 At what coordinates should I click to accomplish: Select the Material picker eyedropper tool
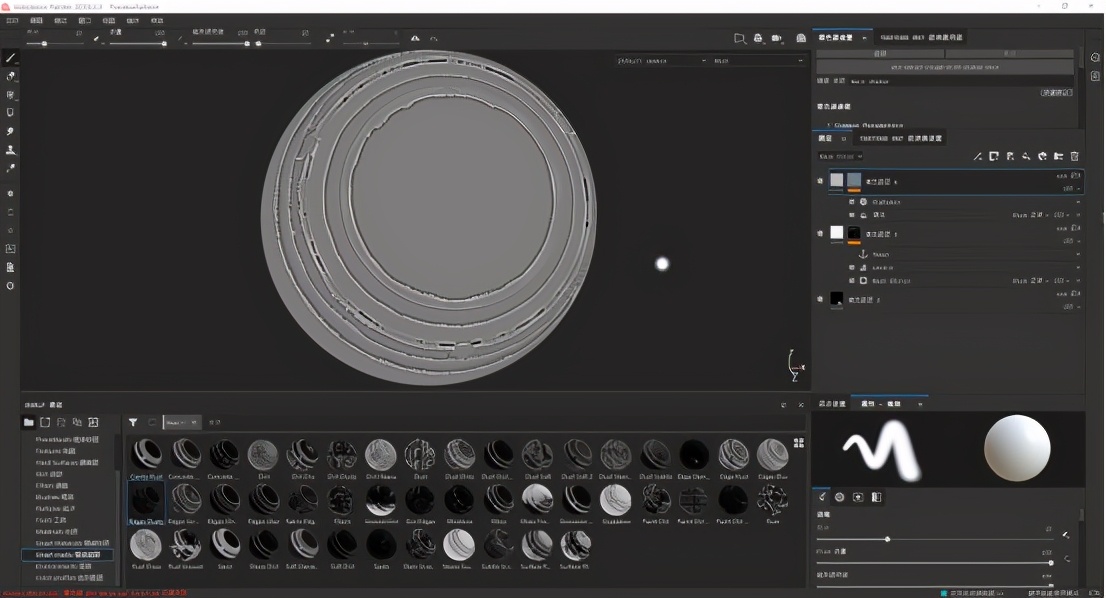click(x=11, y=169)
